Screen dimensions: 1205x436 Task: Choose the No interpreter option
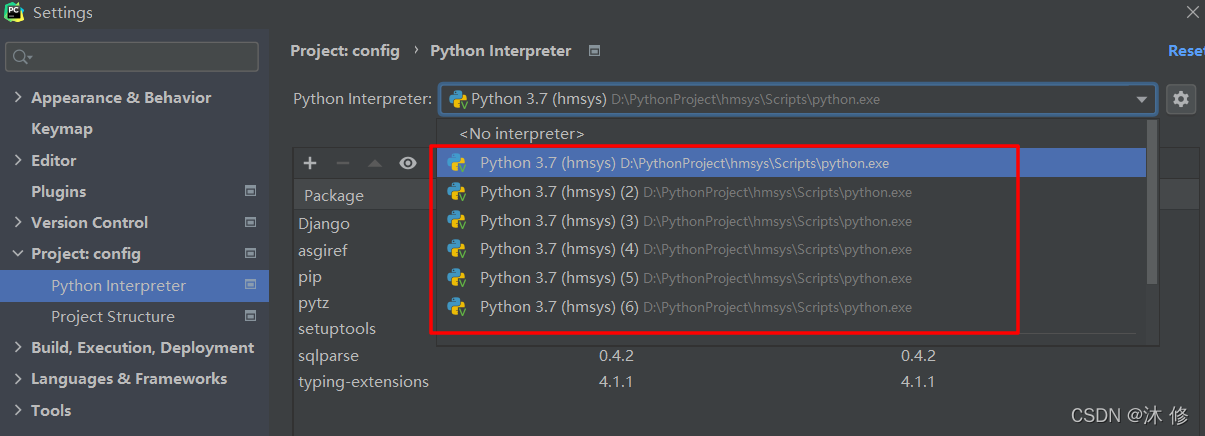[x=522, y=133]
